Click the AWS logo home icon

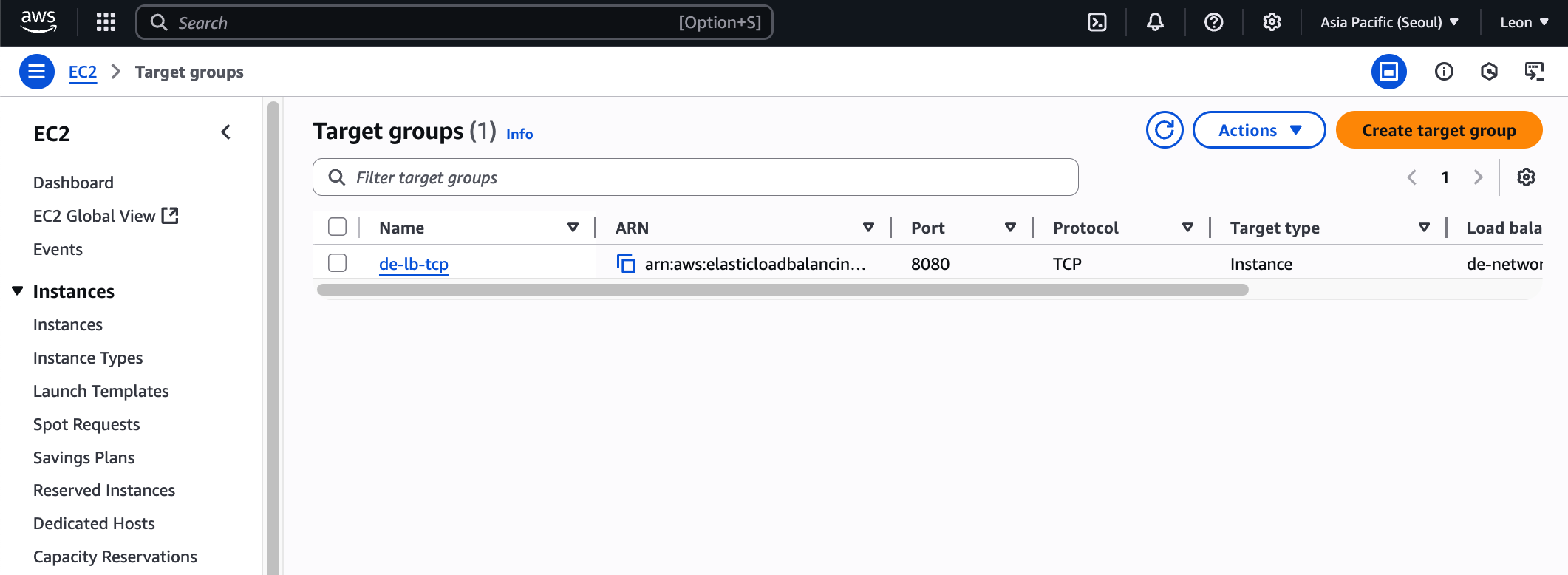point(38,22)
